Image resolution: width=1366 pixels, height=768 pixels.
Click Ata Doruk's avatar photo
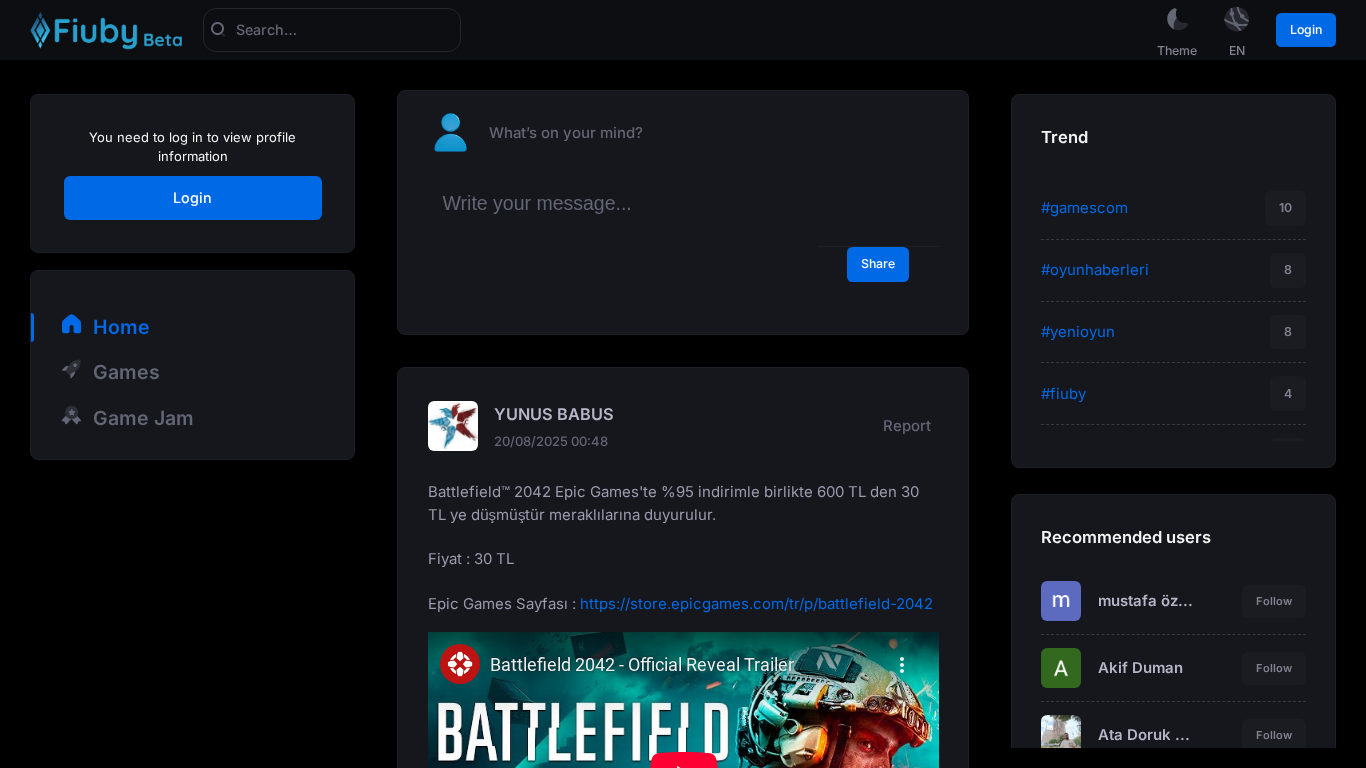point(1061,732)
